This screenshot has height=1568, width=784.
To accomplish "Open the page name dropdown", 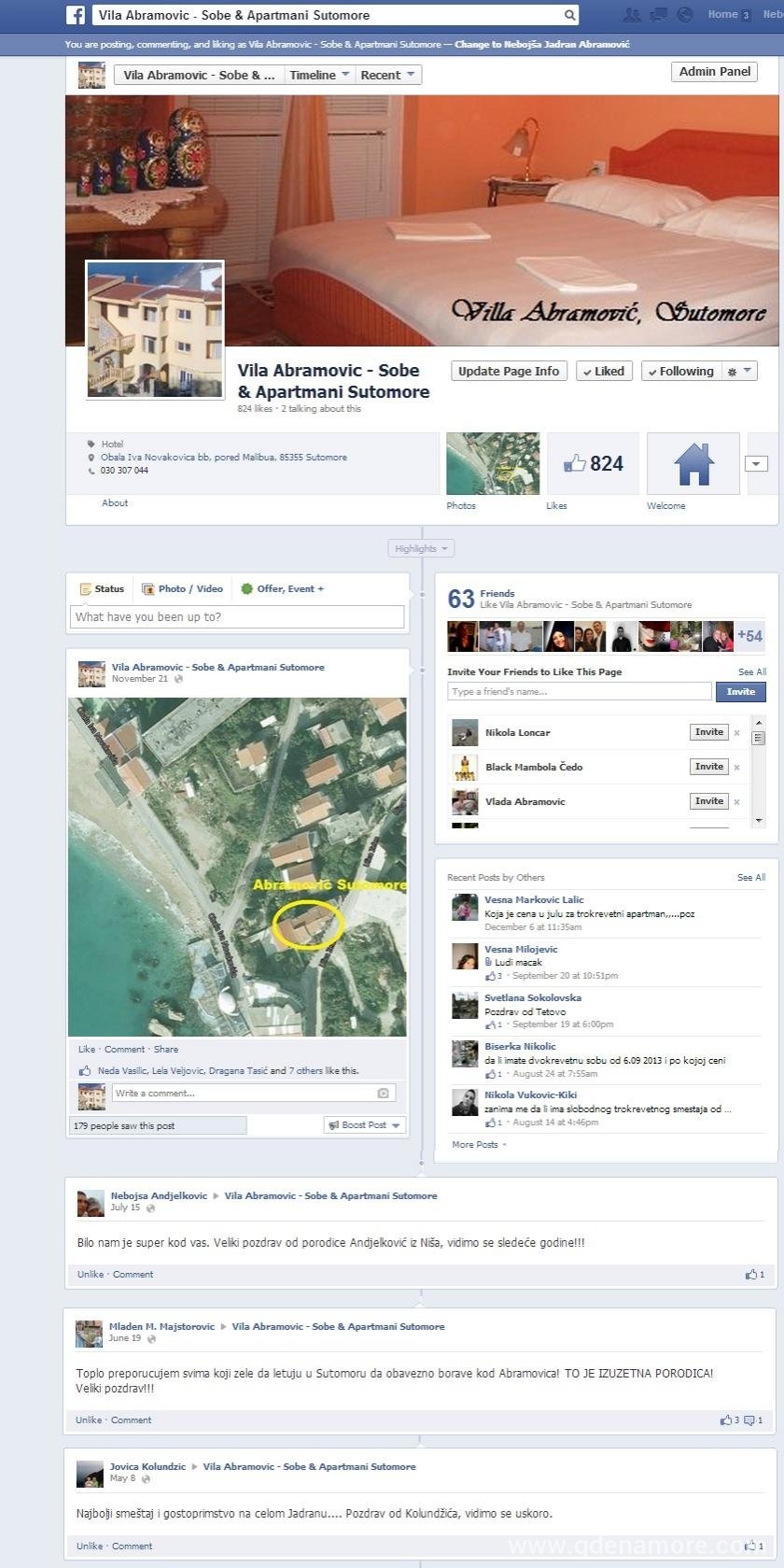I will pyautogui.click(x=199, y=75).
